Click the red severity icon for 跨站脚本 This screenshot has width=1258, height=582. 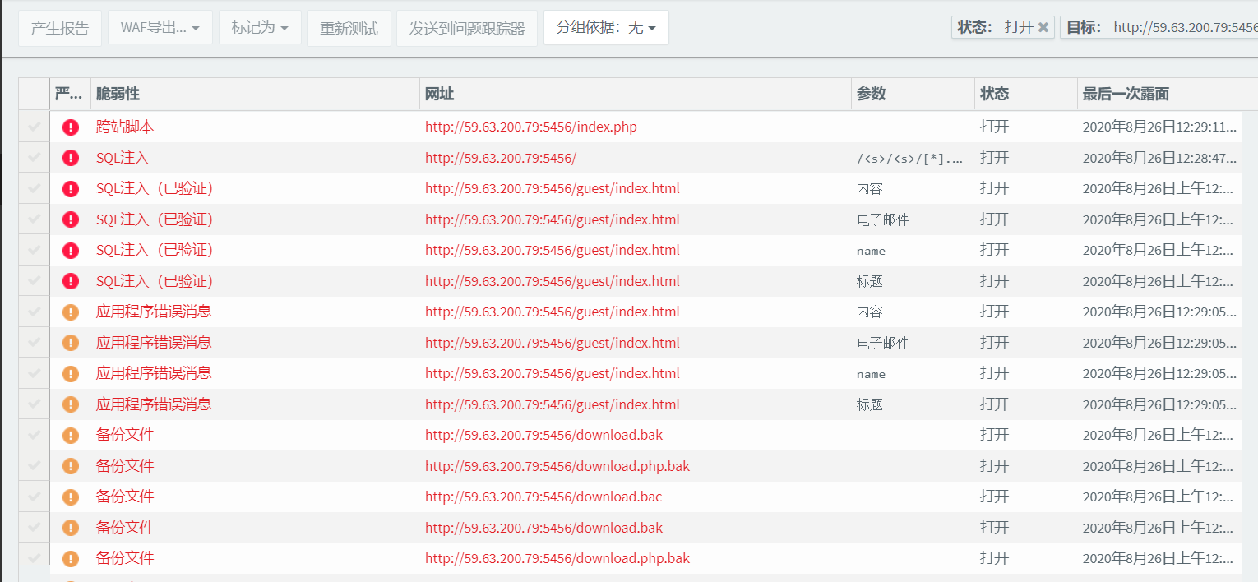pos(70,127)
